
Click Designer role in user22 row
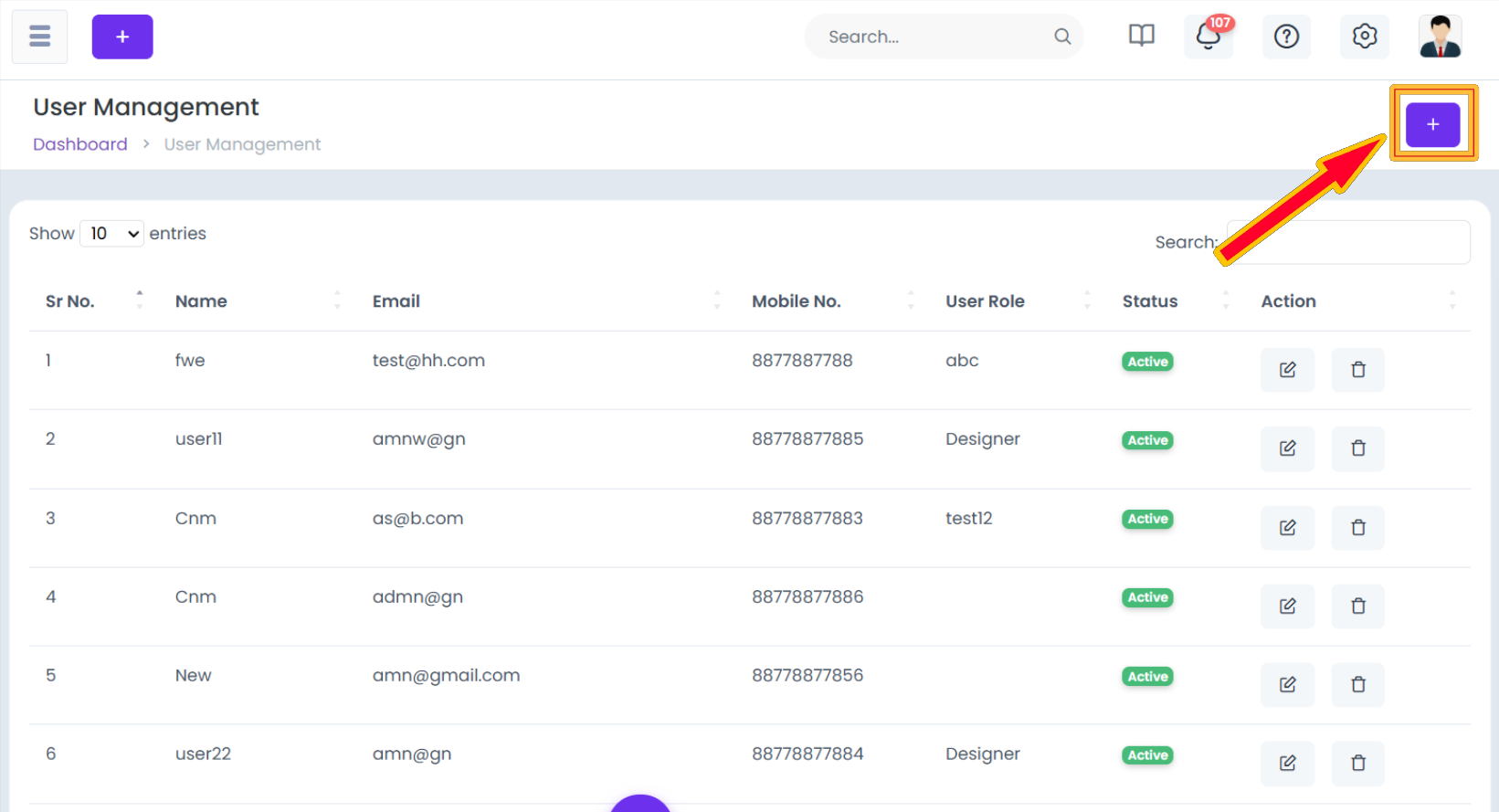pos(983,754)
